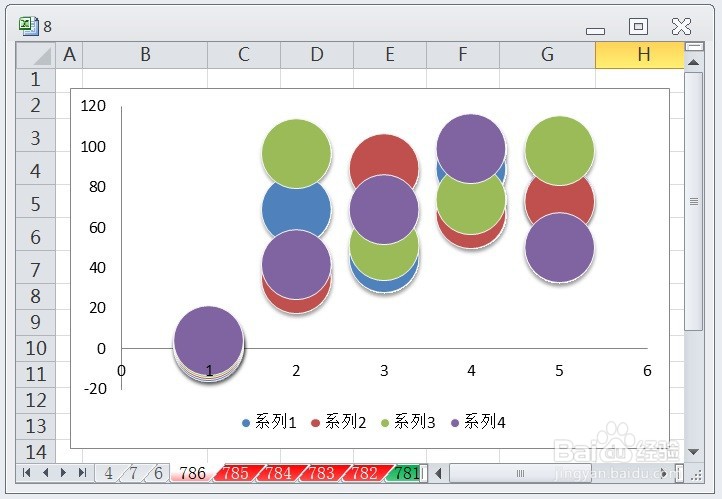Restore the workbook window
722x499 pixels.
point(638,26)
